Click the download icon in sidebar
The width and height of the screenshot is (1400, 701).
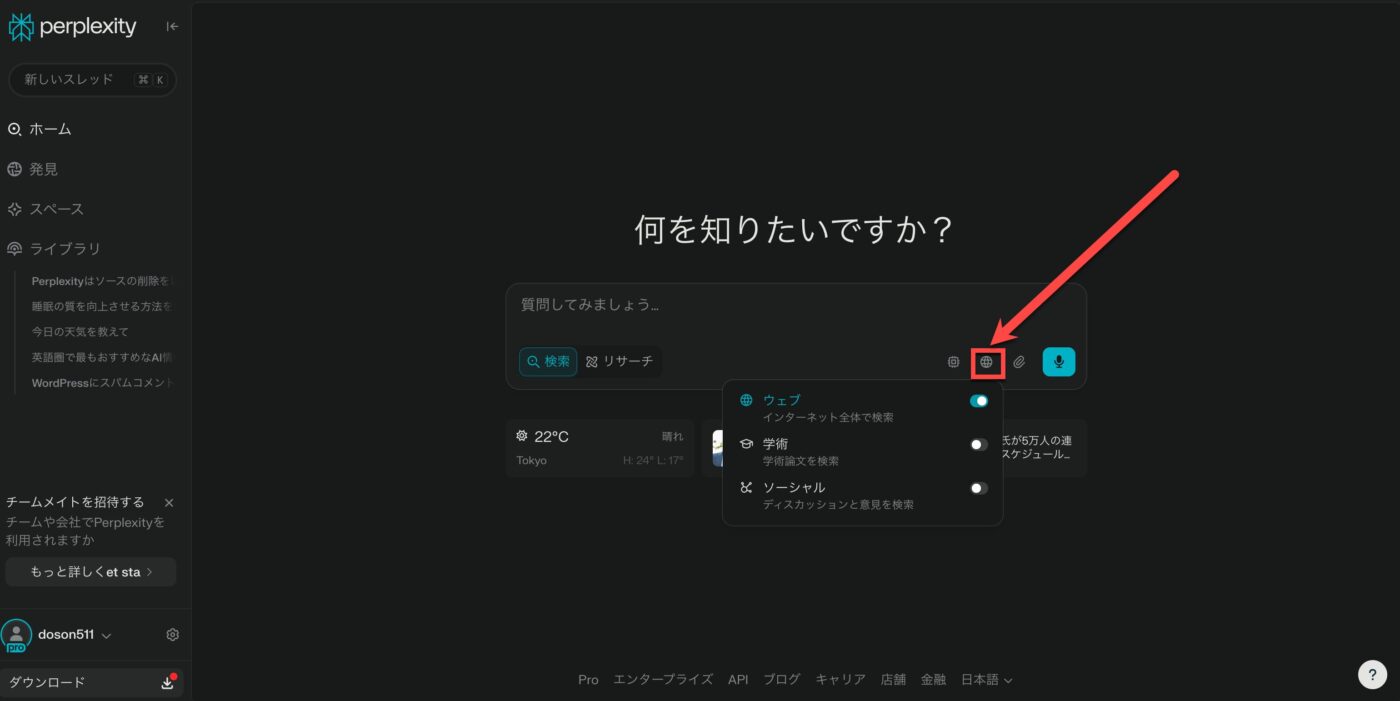point(167,683)
